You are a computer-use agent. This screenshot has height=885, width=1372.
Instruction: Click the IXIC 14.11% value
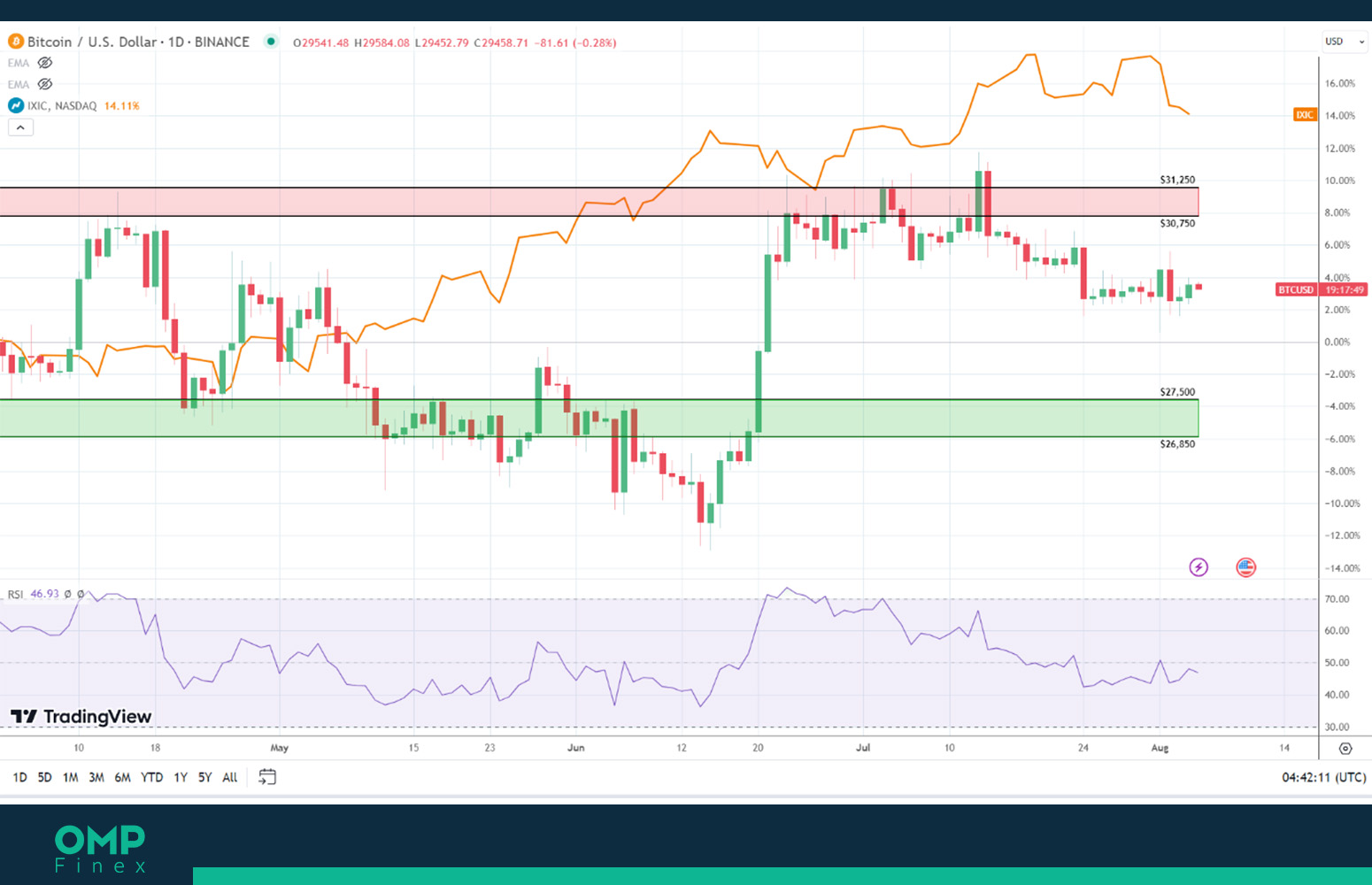coord(122,105)
